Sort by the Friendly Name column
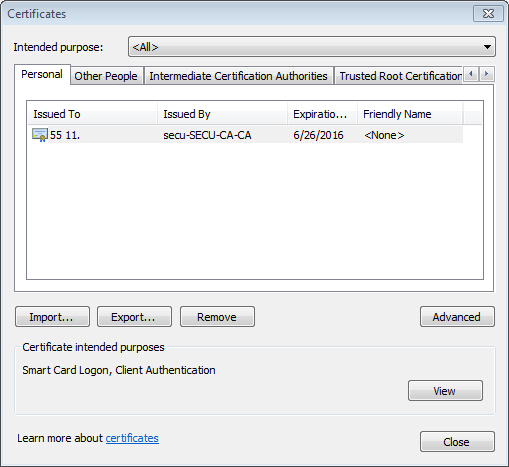 pyautogui.click(x=410, y=114)
